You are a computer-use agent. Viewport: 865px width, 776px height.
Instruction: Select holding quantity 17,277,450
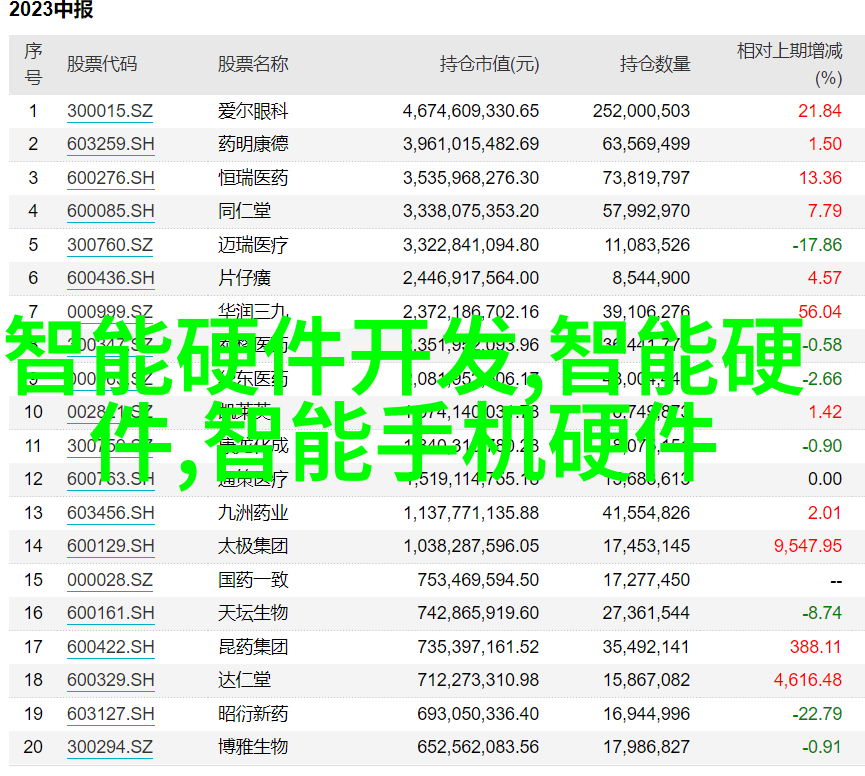pos(646,580)
